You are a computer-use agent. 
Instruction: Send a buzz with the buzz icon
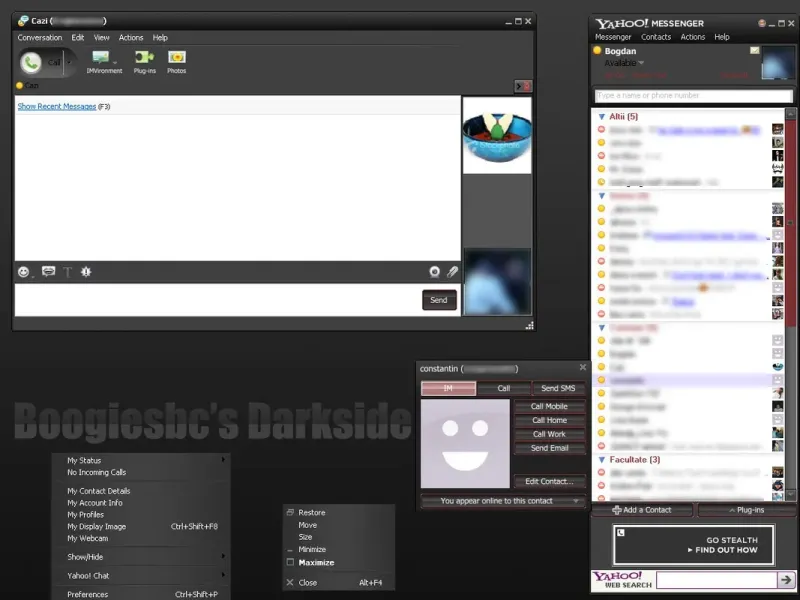coord(86,272)
